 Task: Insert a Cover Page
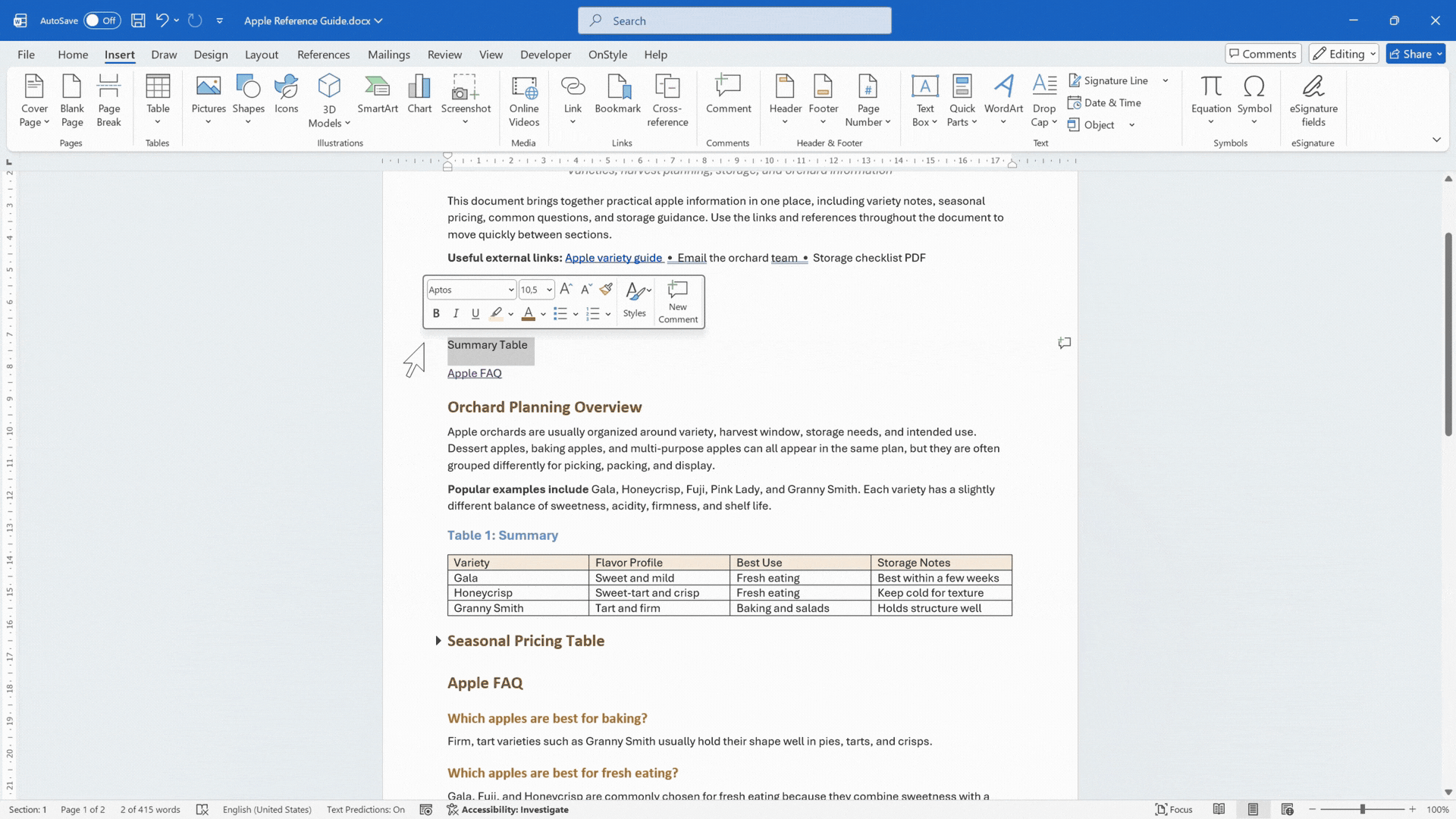click(x=34, y=100)
